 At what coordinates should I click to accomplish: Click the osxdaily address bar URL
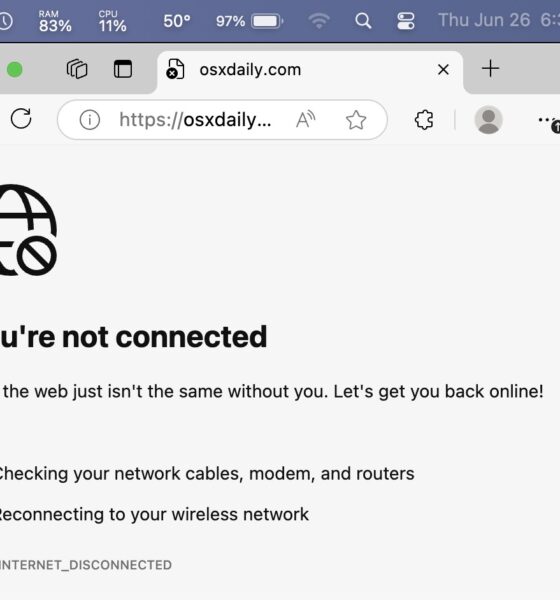pyautogui.click(x=195, y=120)
